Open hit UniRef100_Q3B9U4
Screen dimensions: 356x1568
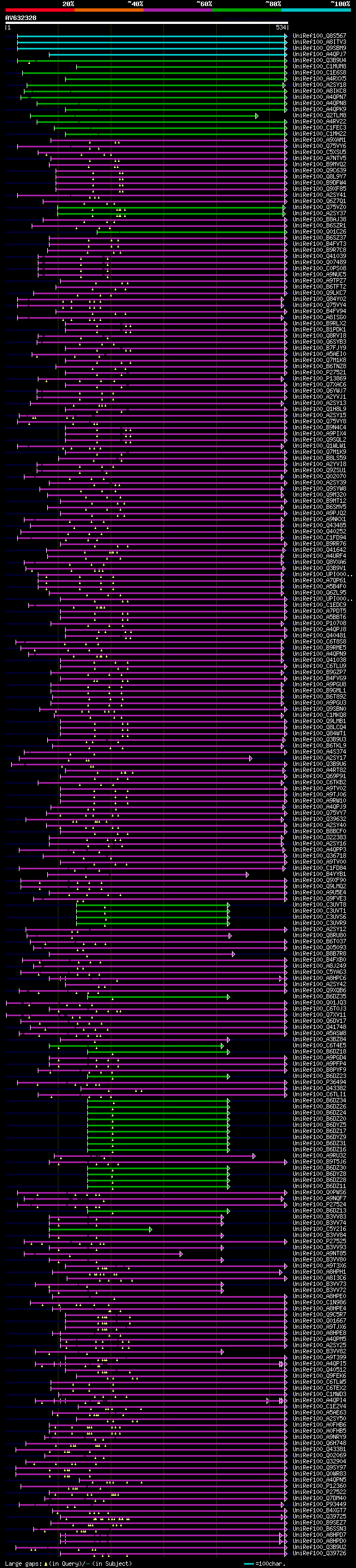[319, 60]
